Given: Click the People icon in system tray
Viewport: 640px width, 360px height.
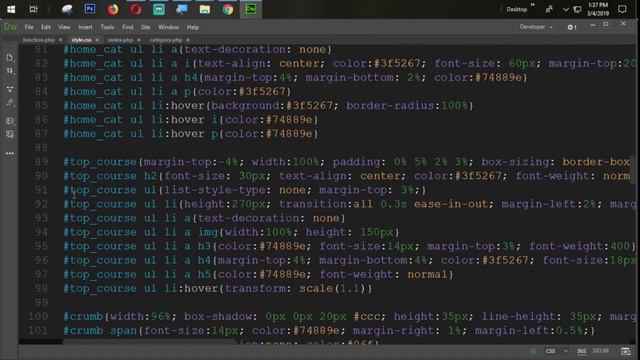Looking at the screenshot, I should (x=549, y=9).
